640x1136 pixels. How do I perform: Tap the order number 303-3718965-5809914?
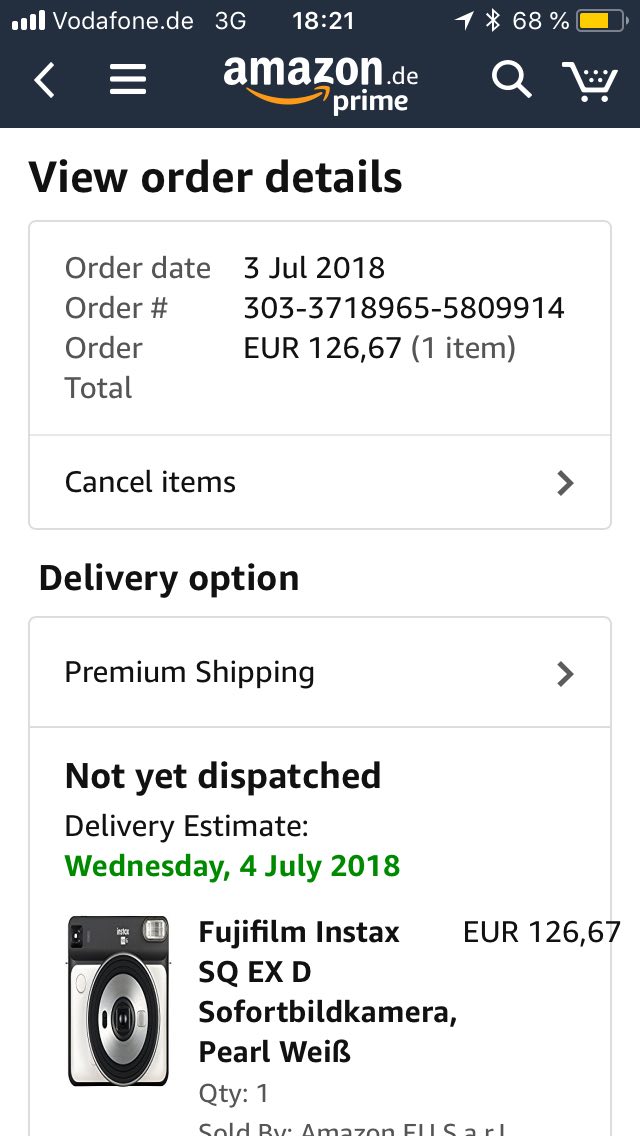point(404,308)
